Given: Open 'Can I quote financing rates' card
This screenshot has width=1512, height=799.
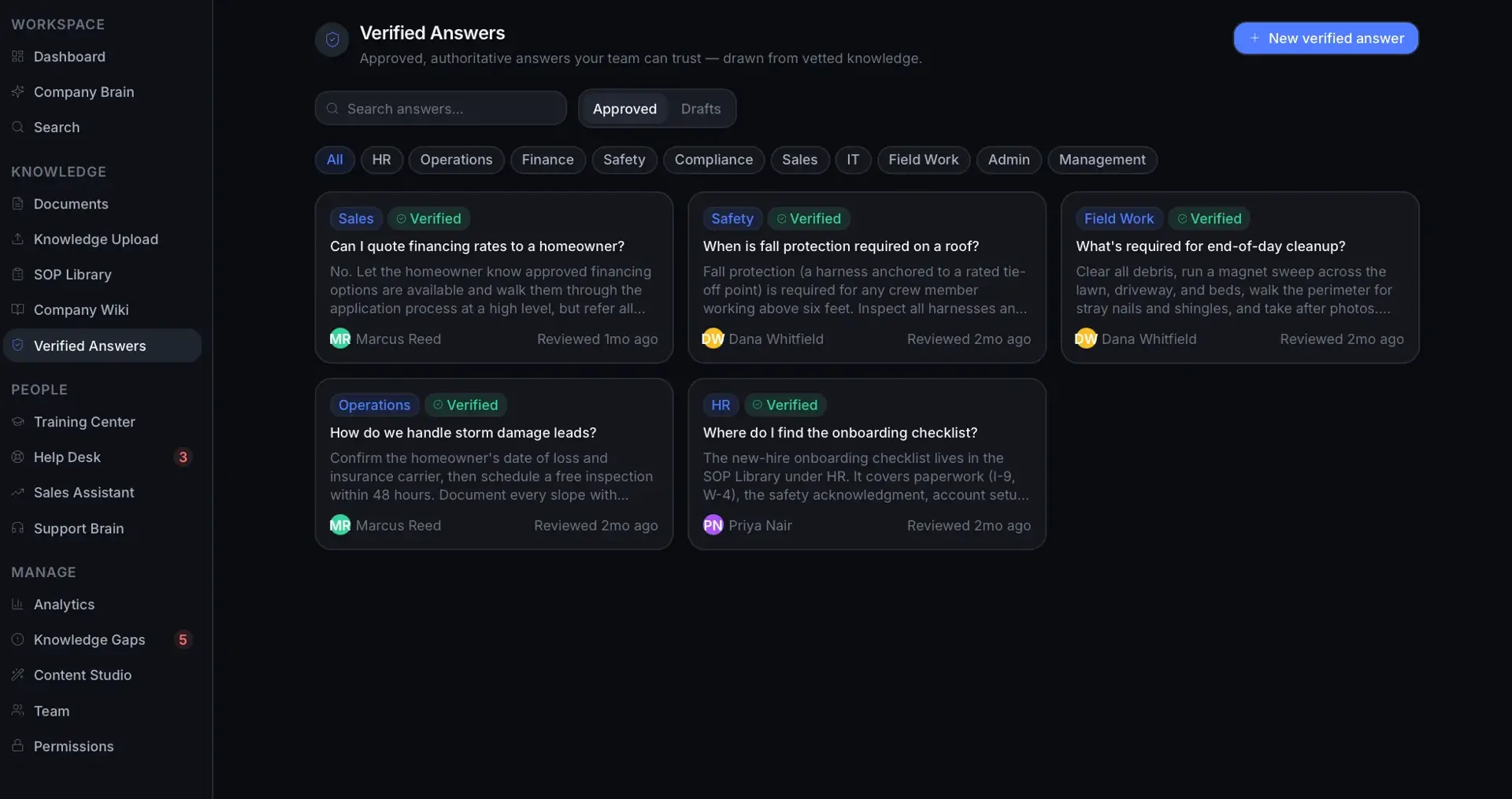Looking at the screenshot, I should (x=494, y=278).
